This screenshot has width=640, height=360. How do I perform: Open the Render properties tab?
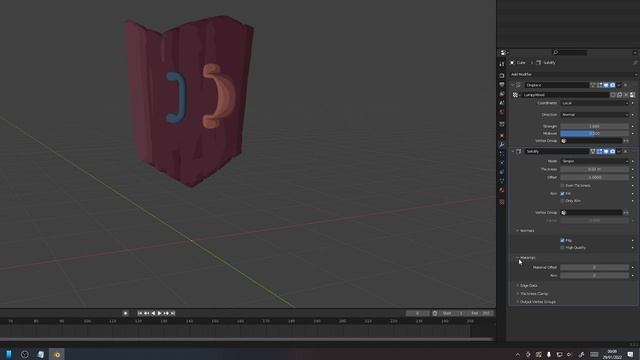(x=502, y=76)
